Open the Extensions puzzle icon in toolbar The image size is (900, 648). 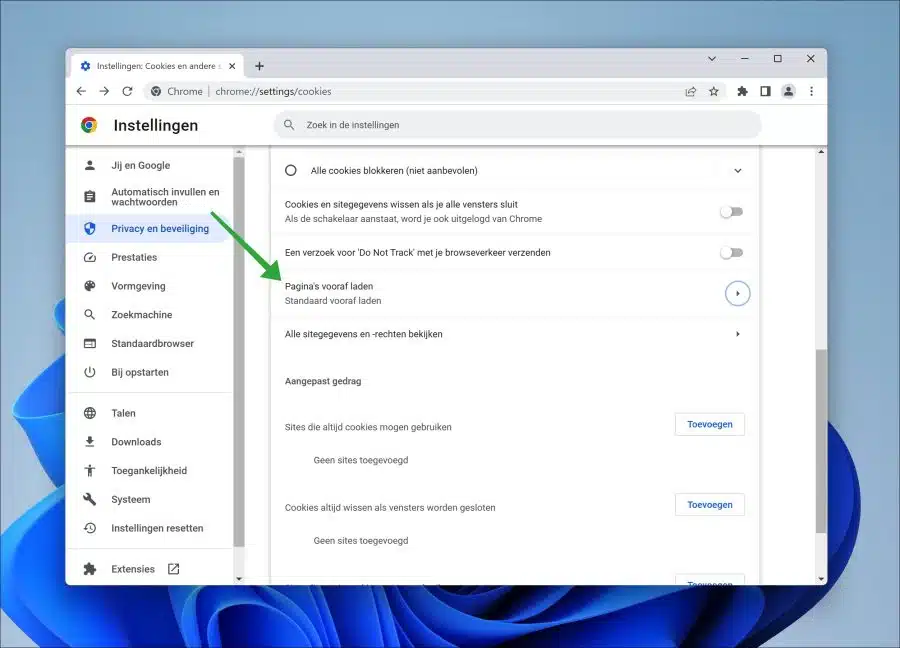[x=742, y=91]
